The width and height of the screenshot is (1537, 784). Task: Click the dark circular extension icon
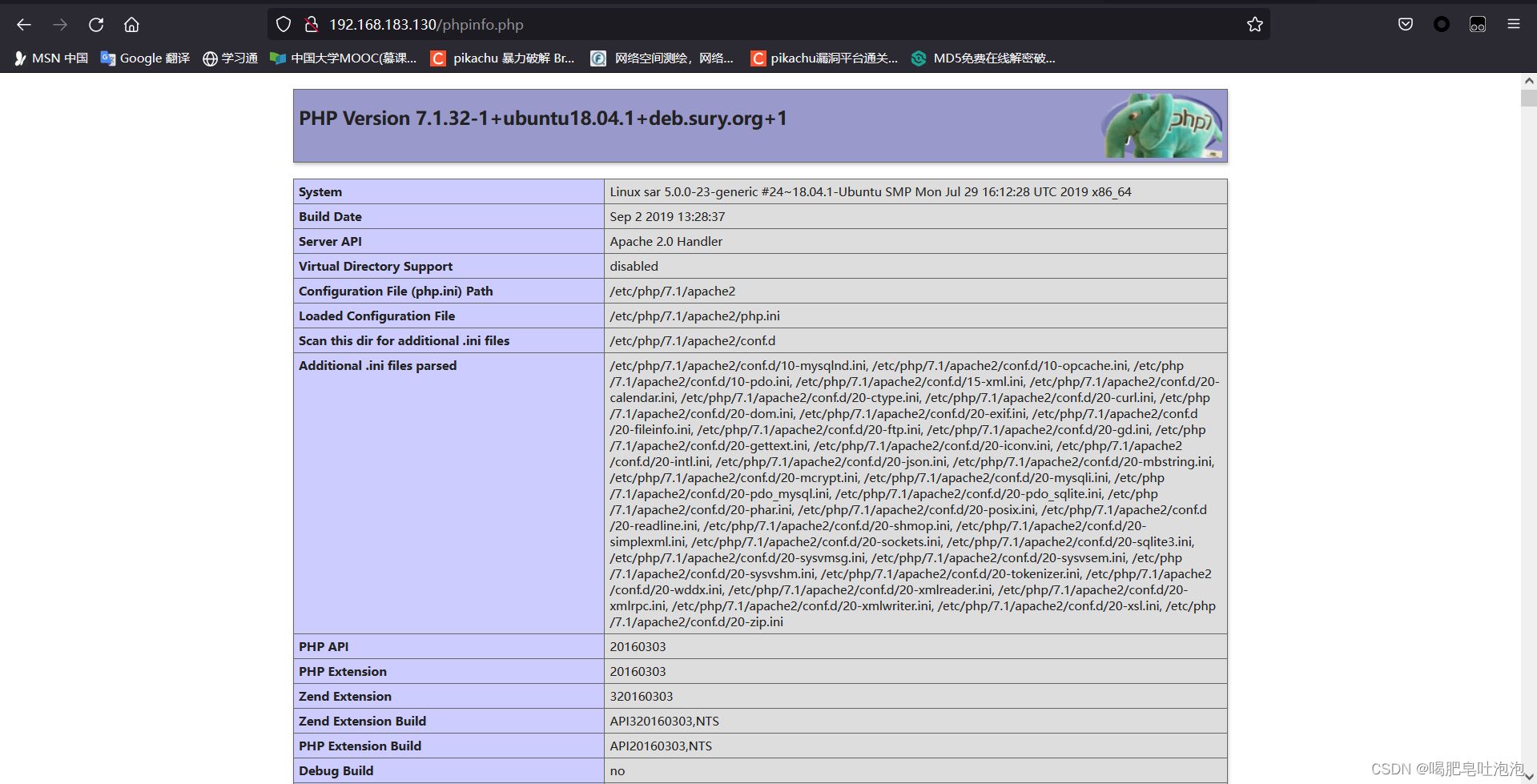pos(1441,24)
